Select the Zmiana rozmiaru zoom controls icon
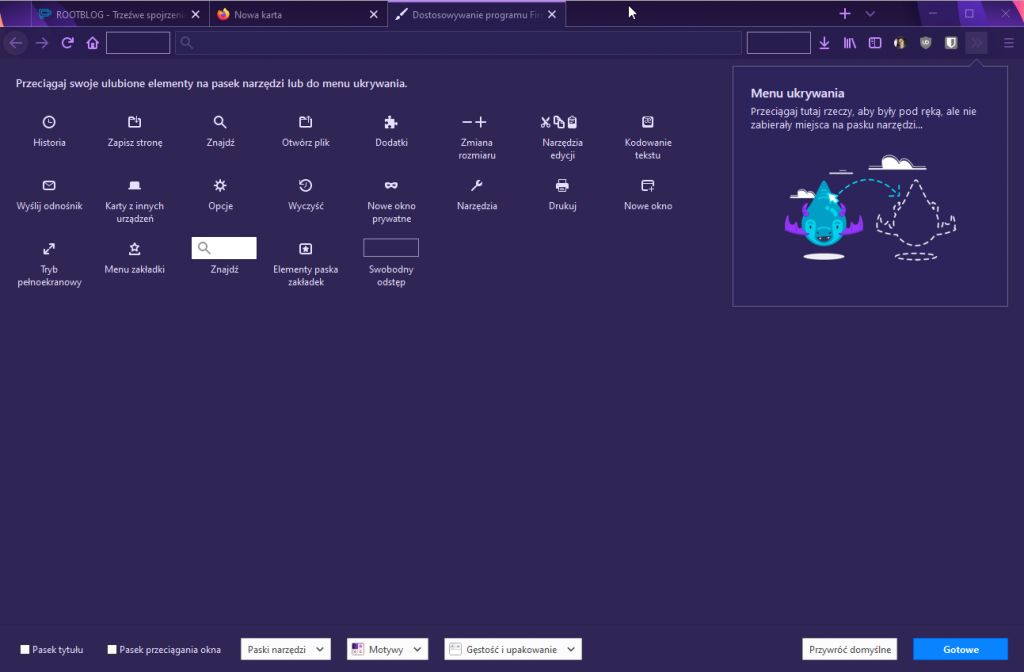This screenshot has height=672, width=1024. [x=476, y=122]
